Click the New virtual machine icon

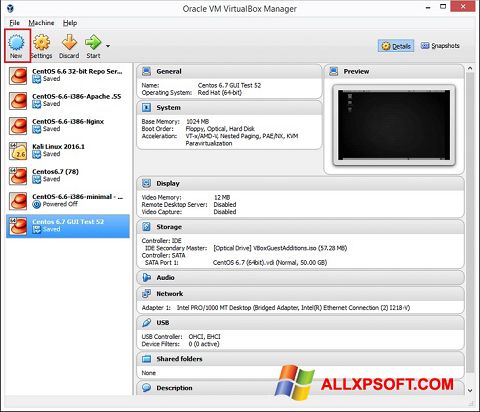tap(16, 43)
